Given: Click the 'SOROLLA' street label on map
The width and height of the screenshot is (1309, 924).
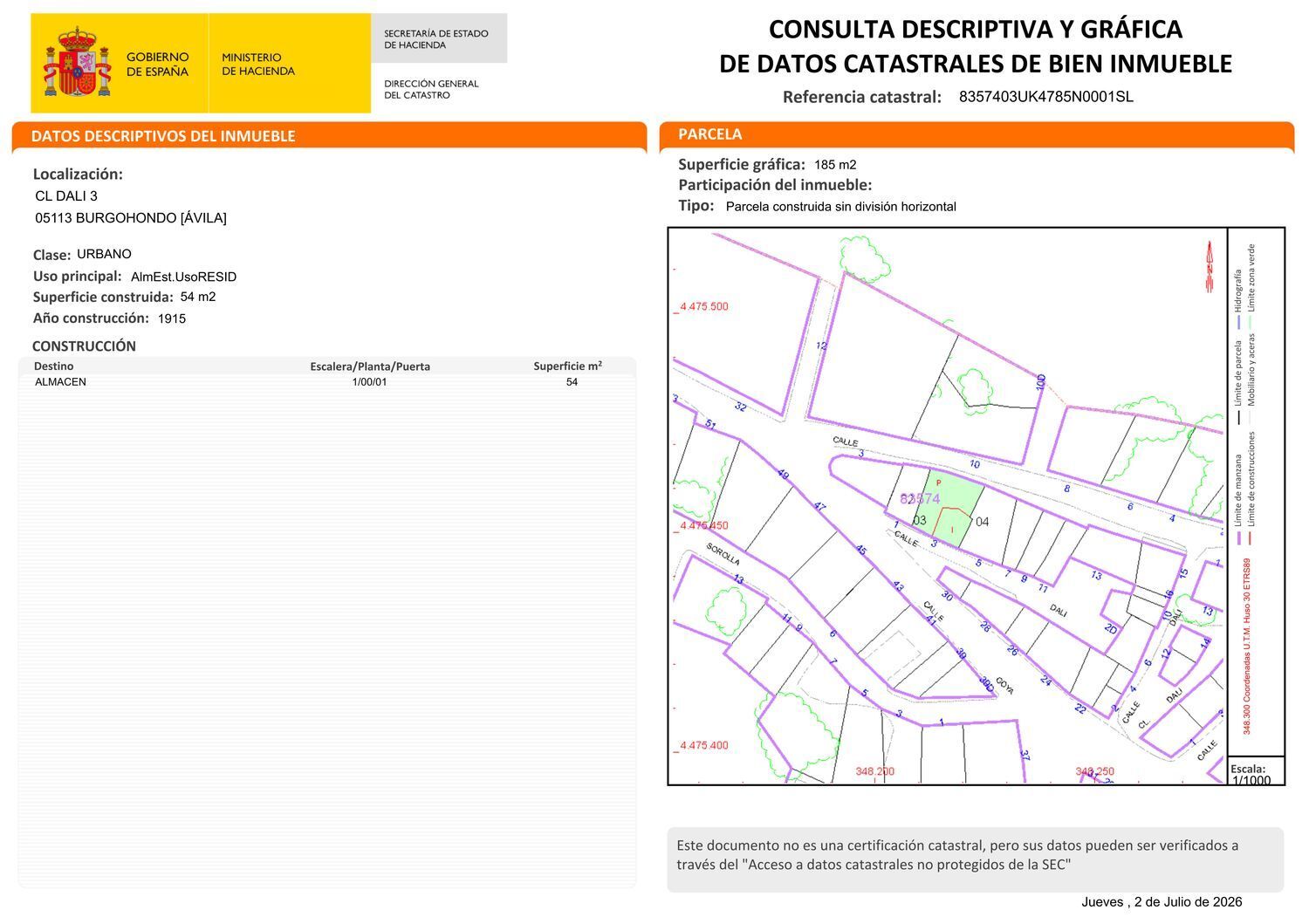Looking at the screenshot, I should click(723, 554).
